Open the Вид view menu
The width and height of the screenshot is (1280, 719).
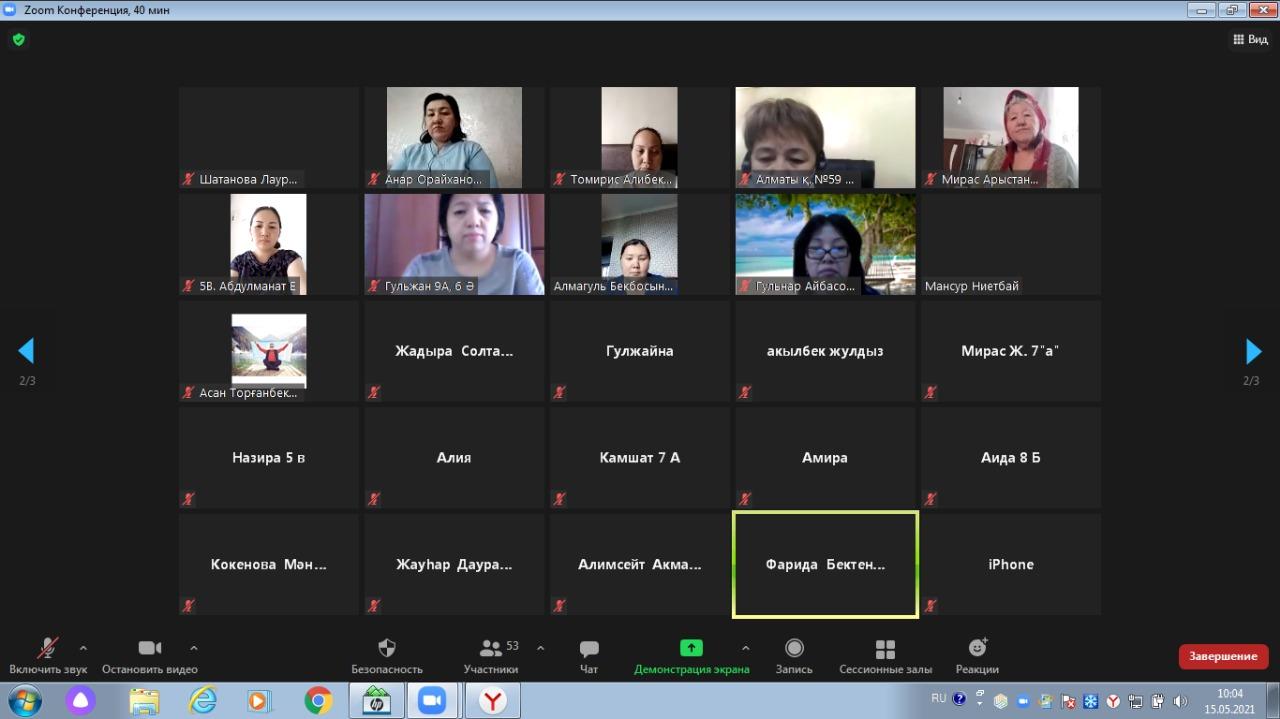coord(1250,40)
